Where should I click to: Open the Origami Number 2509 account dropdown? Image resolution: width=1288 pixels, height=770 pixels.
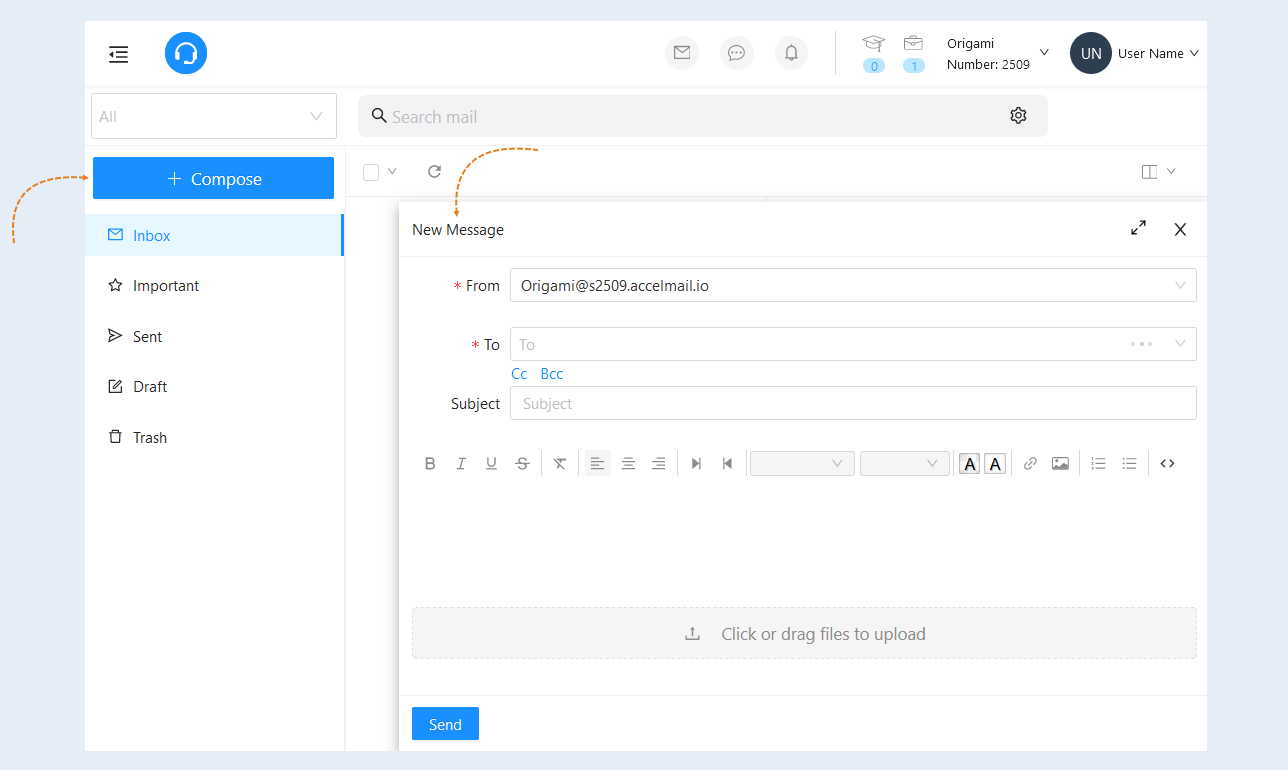point(997,54)
